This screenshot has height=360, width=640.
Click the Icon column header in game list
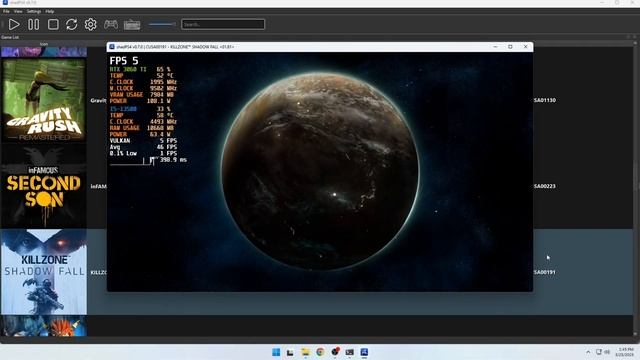click(44, 44)
